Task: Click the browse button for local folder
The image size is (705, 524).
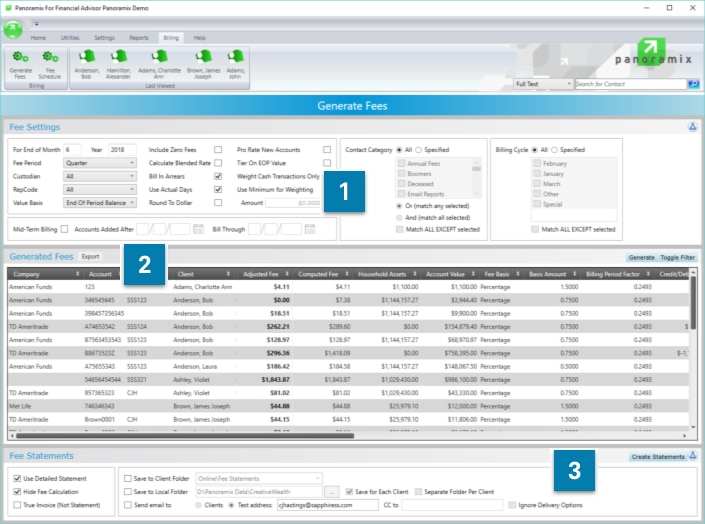Action: tap(332, 492)
